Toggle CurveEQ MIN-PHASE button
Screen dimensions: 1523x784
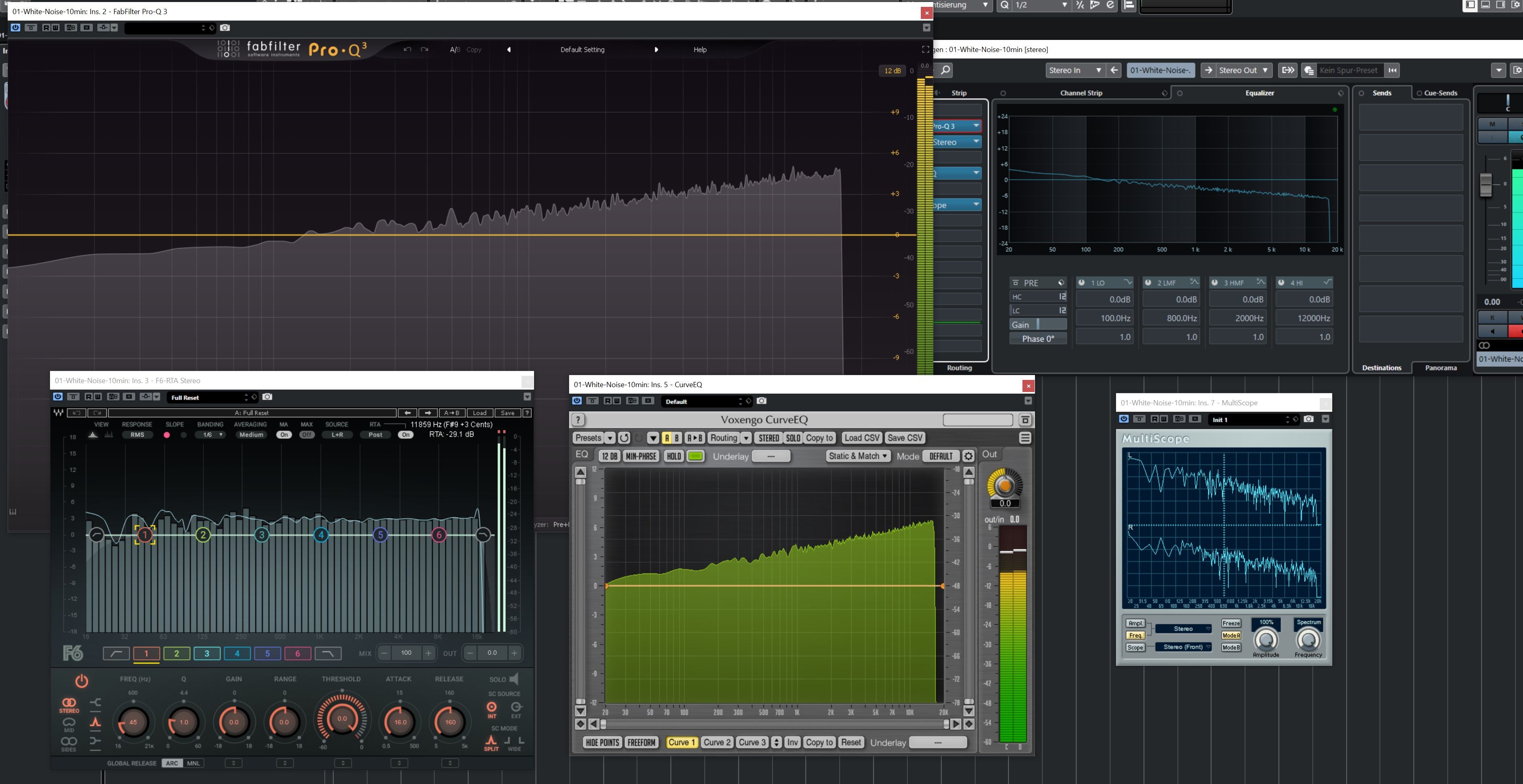click(641, 457)
